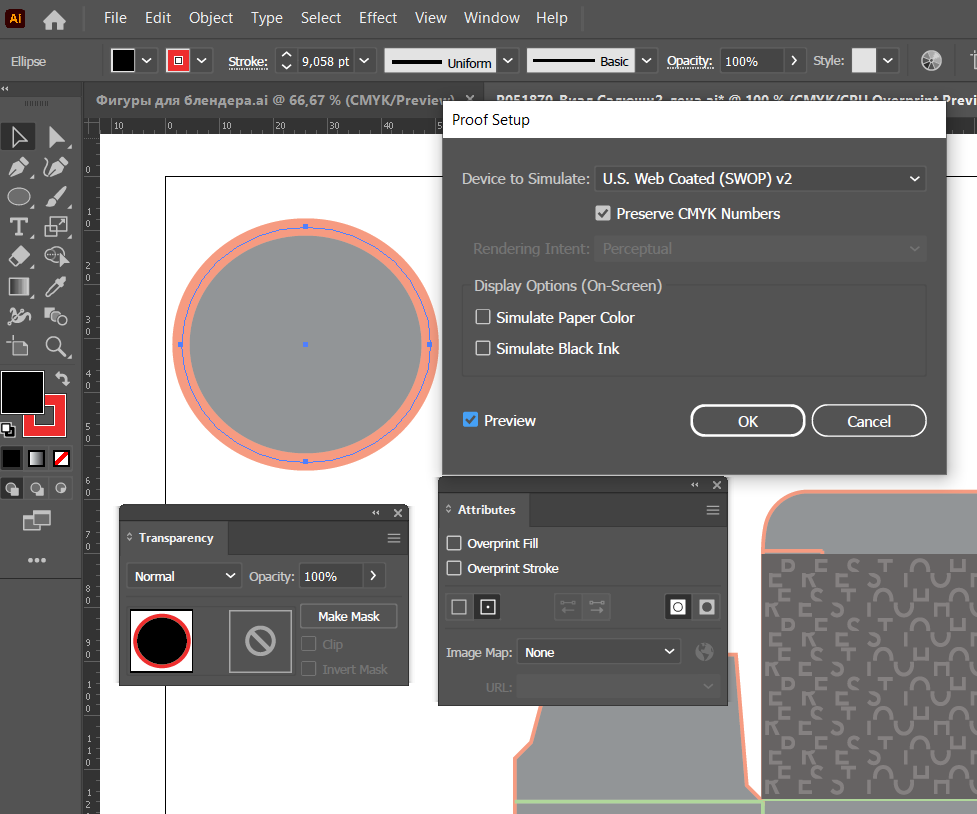Viewport: 977px width, 814px height.
Task: Open the Change Screen Mode button
Action: (x=37, y=520)
